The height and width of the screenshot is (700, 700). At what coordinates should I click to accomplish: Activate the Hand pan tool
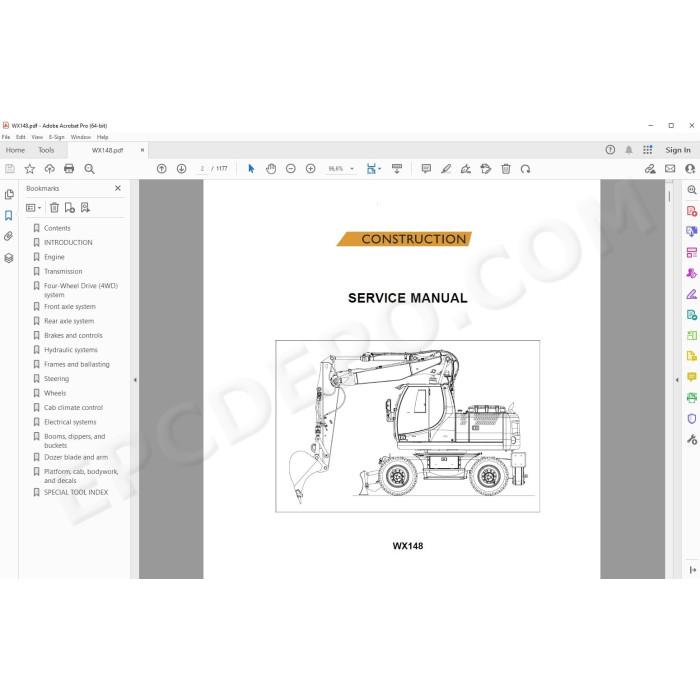[271, 169]
